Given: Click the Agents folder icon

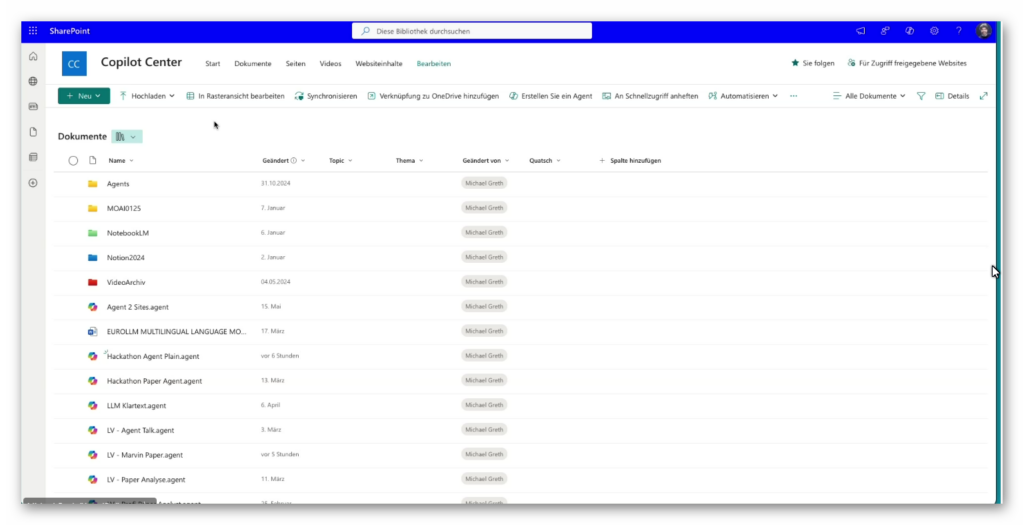Looking at the screenshot, I should tap(93, 184).
